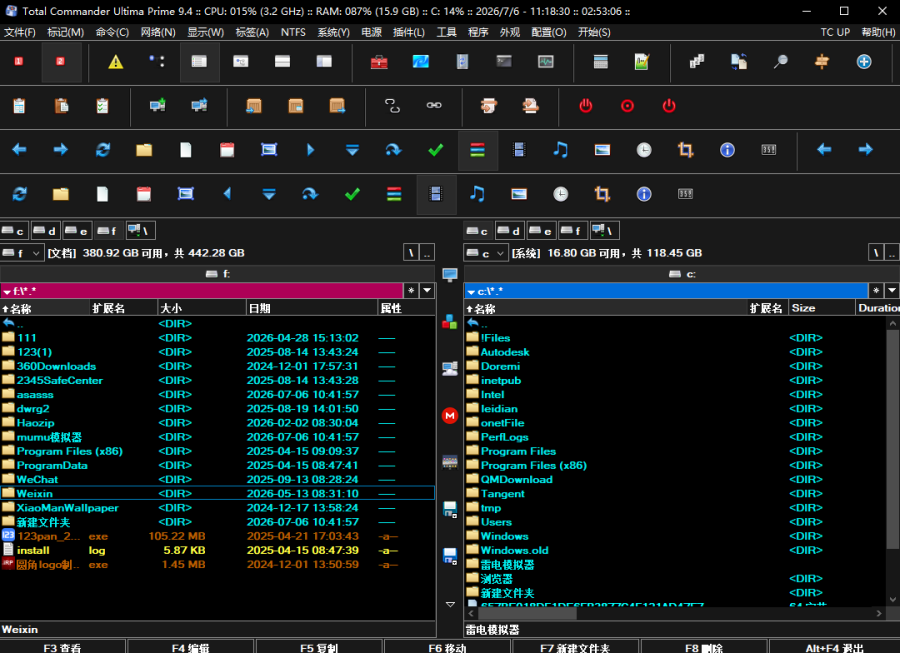Screen dimensions: 900x653
Task: Open the 插件(L) menu
Action: (409, 32)
